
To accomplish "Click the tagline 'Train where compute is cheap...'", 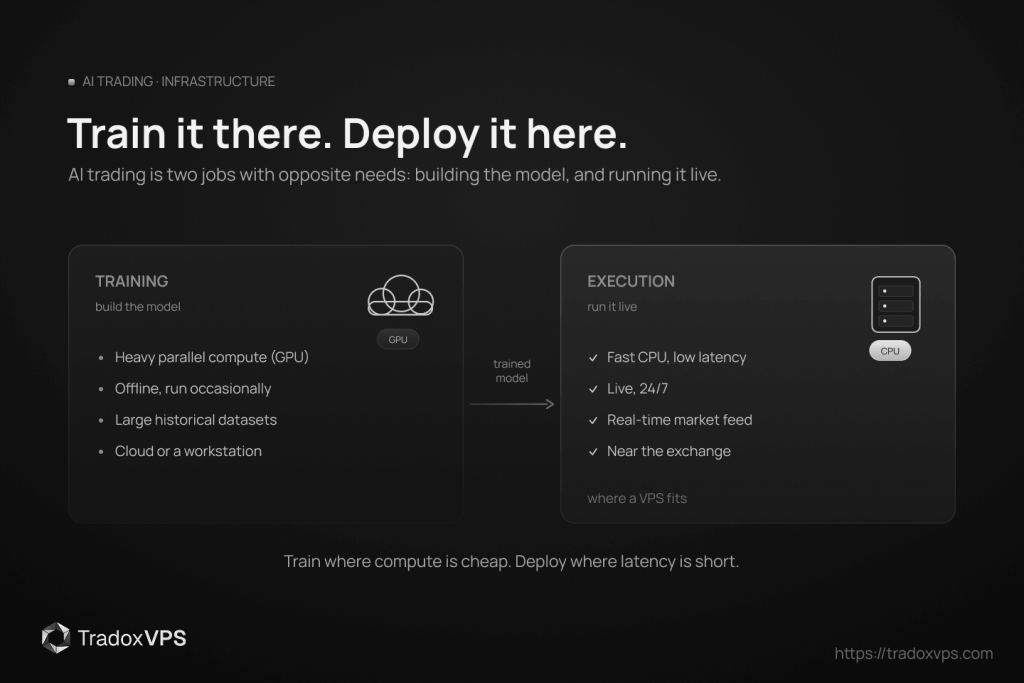I will [511, 562].
